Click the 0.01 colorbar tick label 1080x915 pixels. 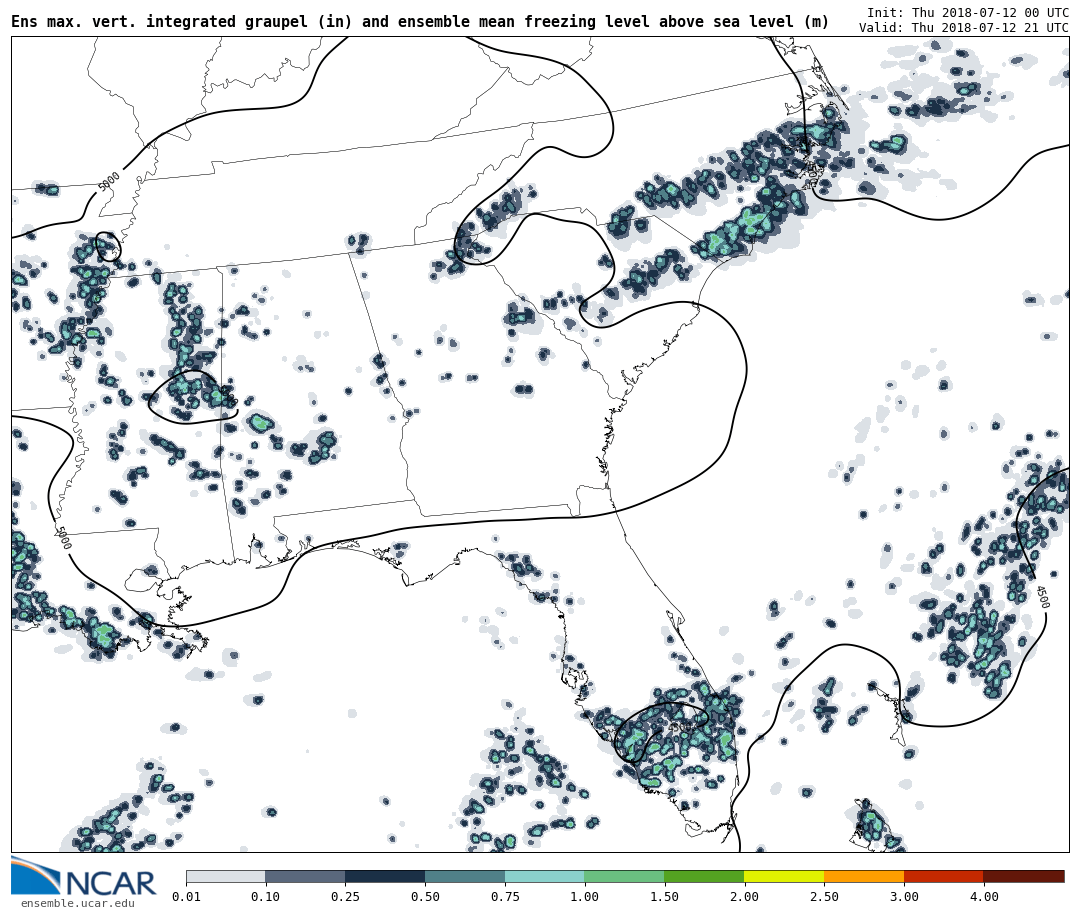(x=186, y=897)
